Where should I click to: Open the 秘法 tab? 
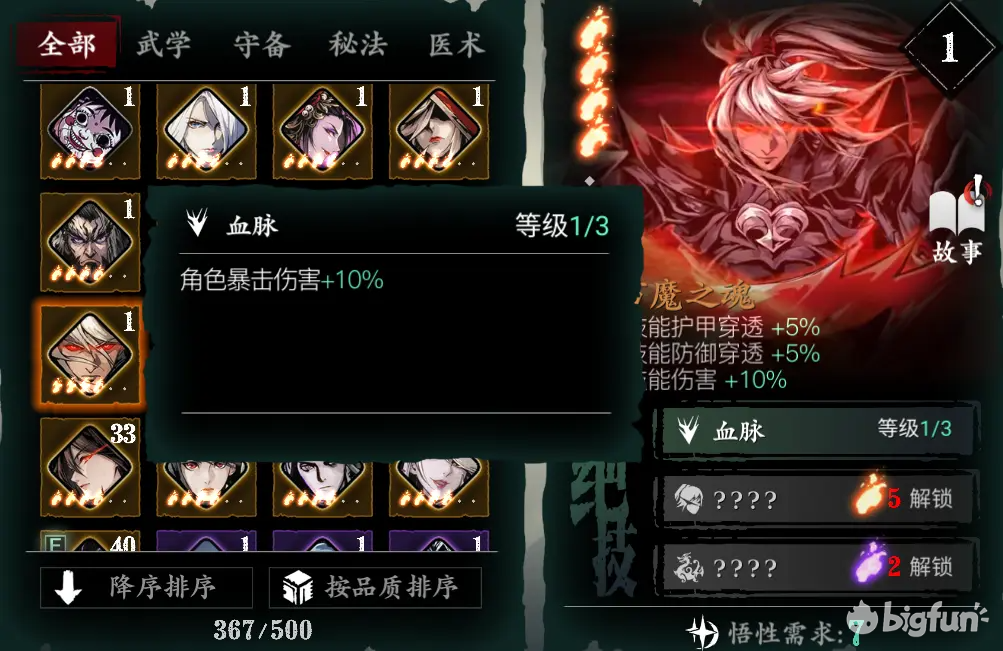click(x=358, y=45)
